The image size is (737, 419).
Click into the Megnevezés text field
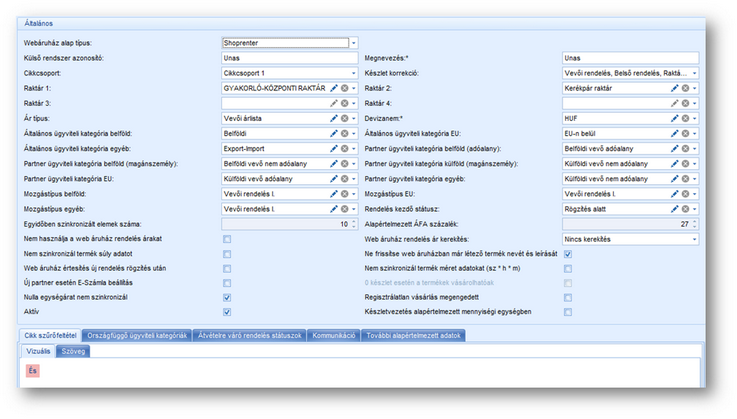pos(630,58)
